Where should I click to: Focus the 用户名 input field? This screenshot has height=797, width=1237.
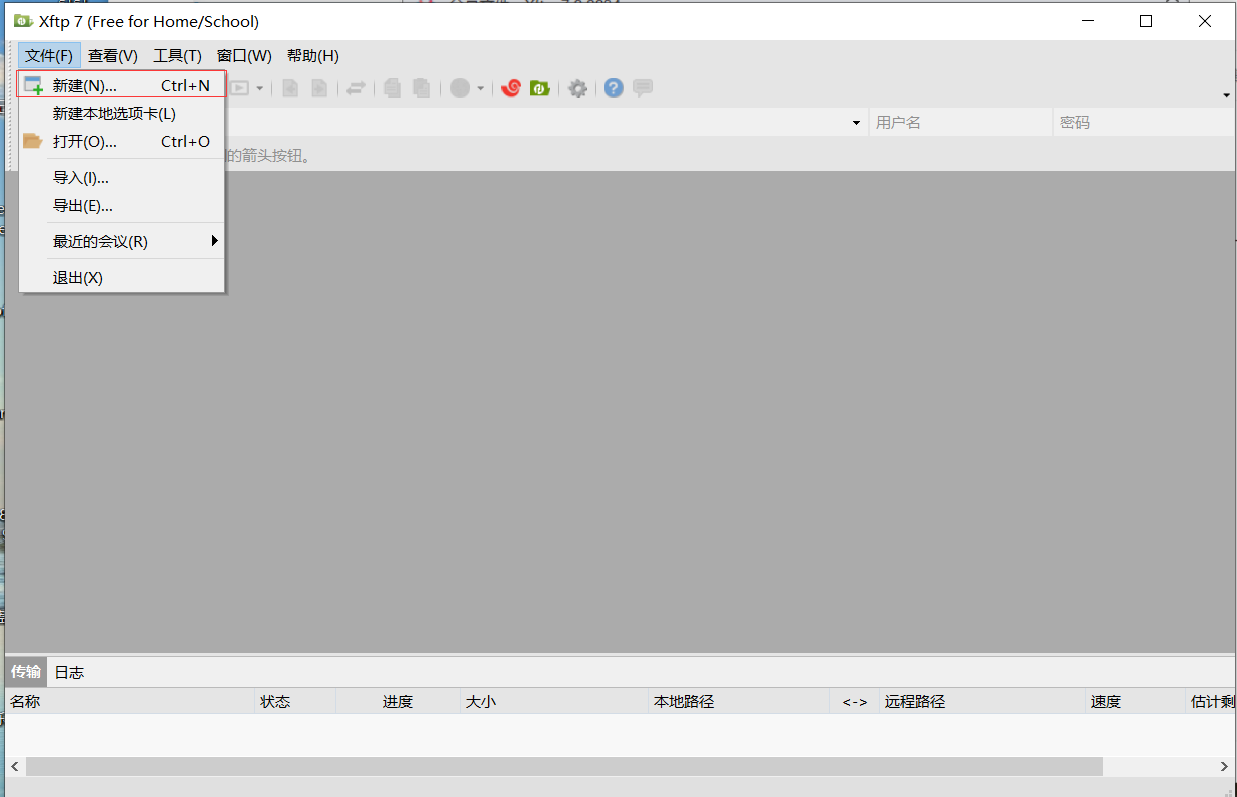pyautogui.click(x=961, y=123)
